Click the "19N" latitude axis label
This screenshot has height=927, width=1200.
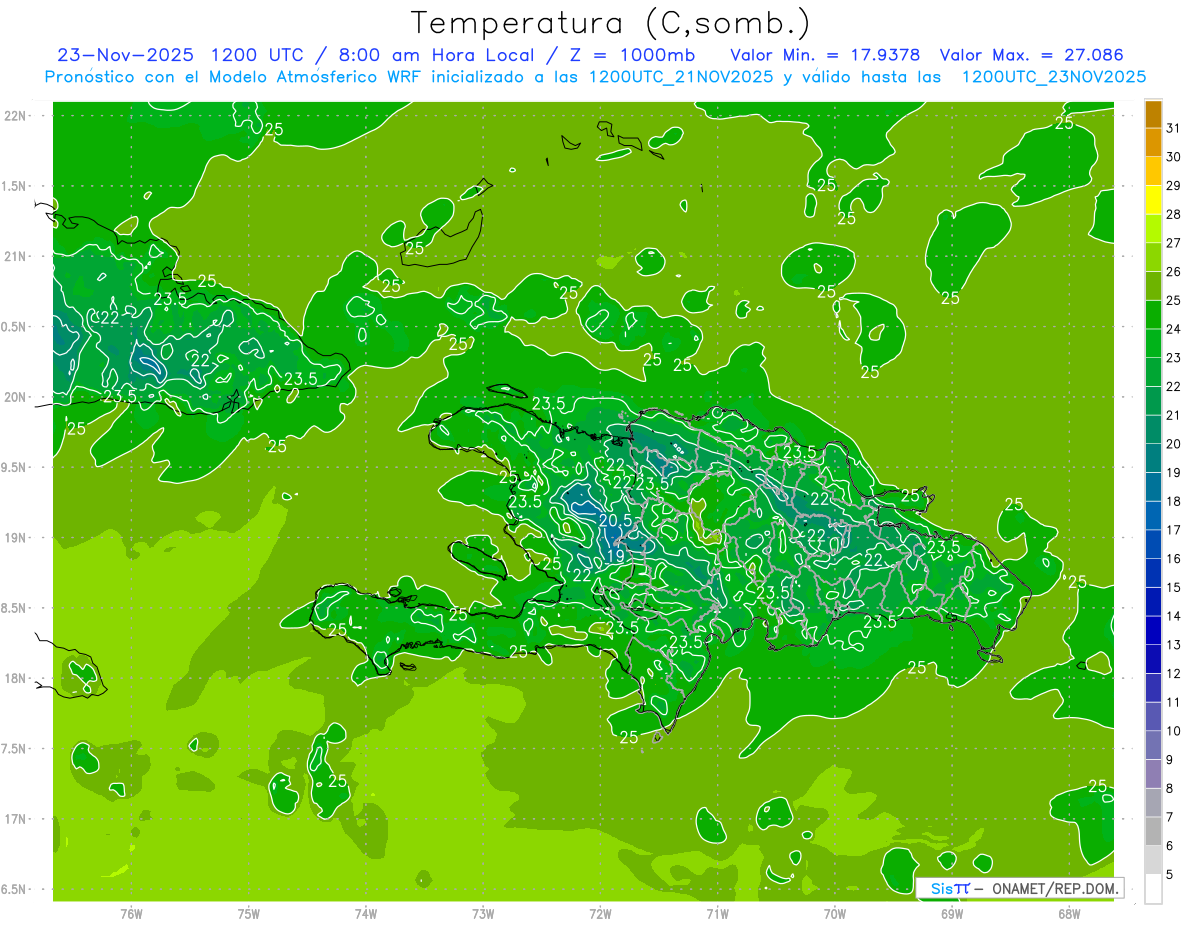[x=15, y=537]
